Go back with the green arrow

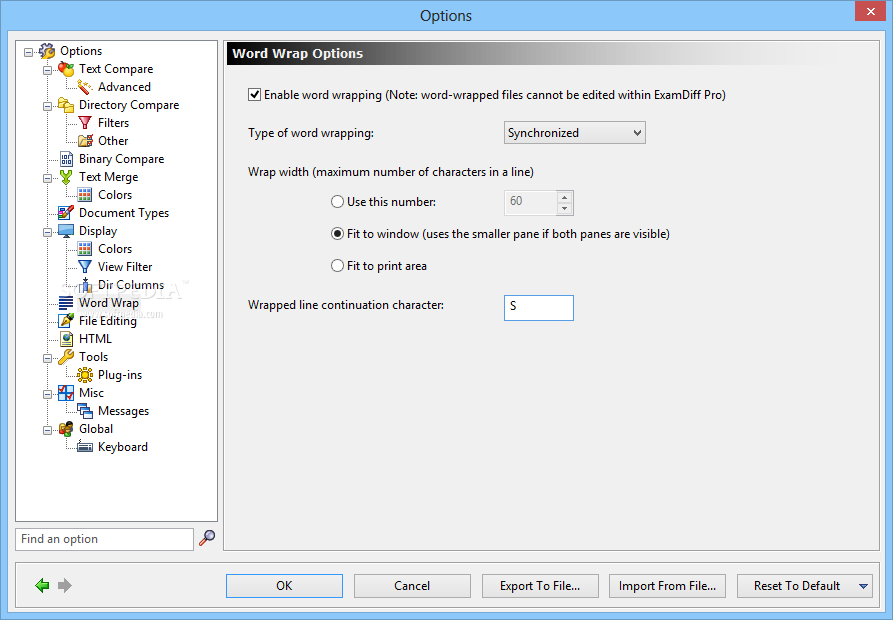[x=42, y=585]
